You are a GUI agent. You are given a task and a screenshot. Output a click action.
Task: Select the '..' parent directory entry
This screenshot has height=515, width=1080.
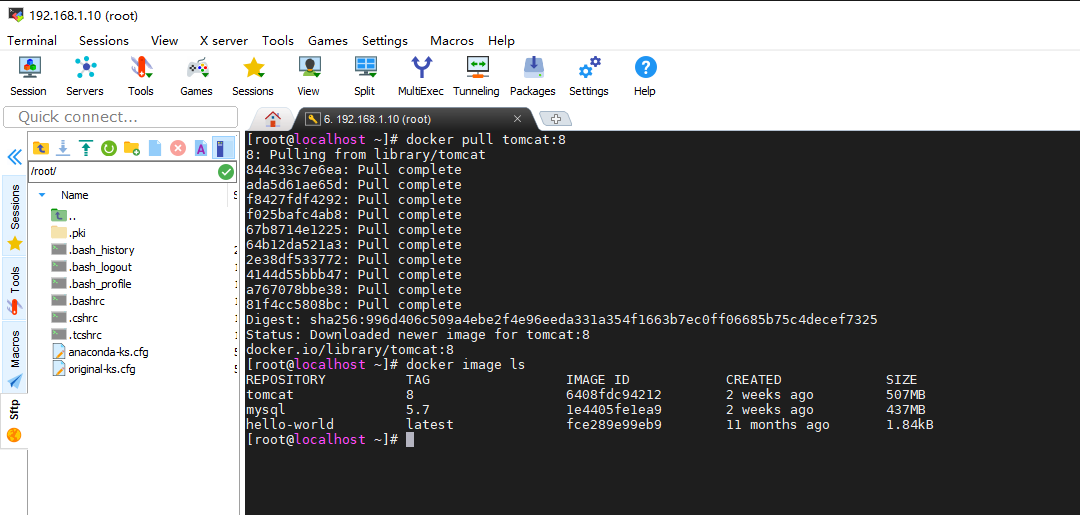click(x=64, y=216)
